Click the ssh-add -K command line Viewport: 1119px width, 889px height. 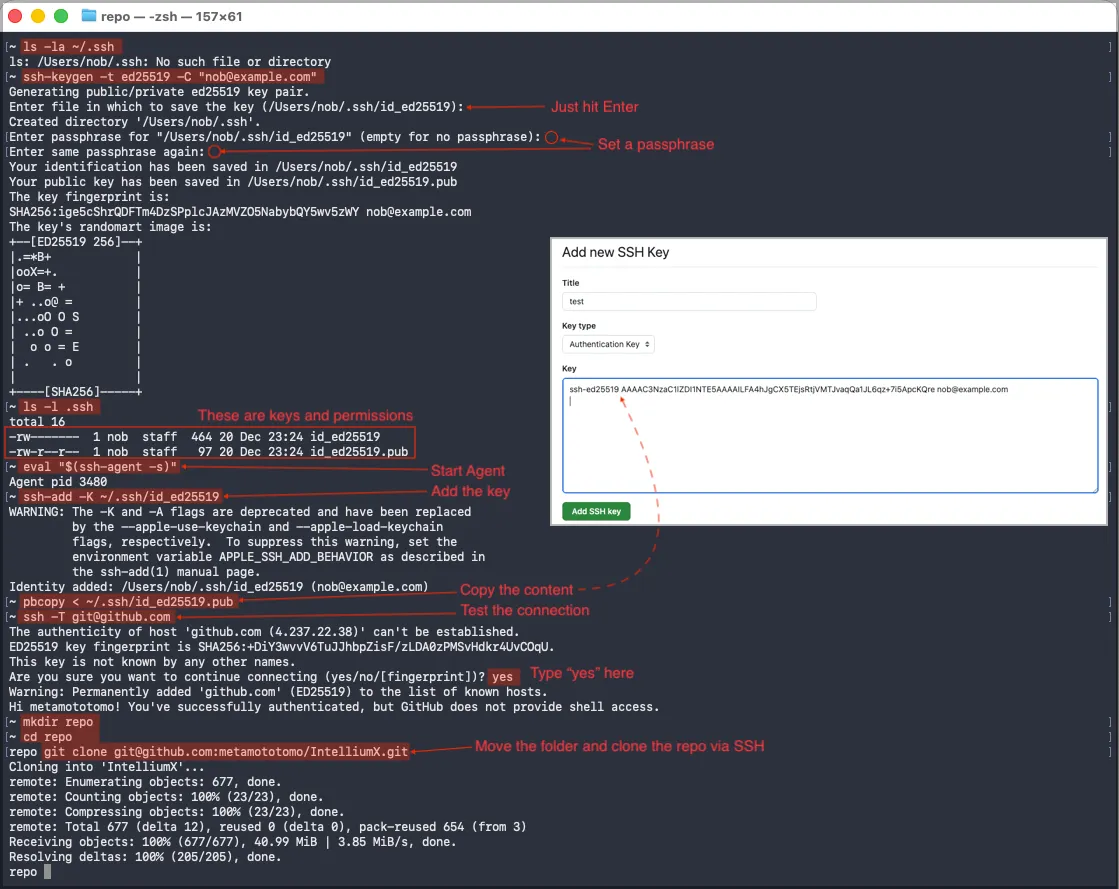coord(120,497)
